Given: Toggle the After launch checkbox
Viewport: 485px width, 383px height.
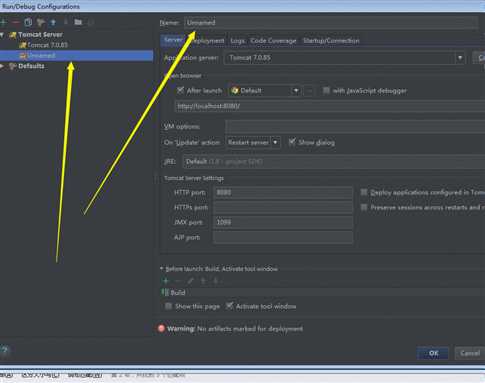Looking at the screenshot, I should click(180, 90).
